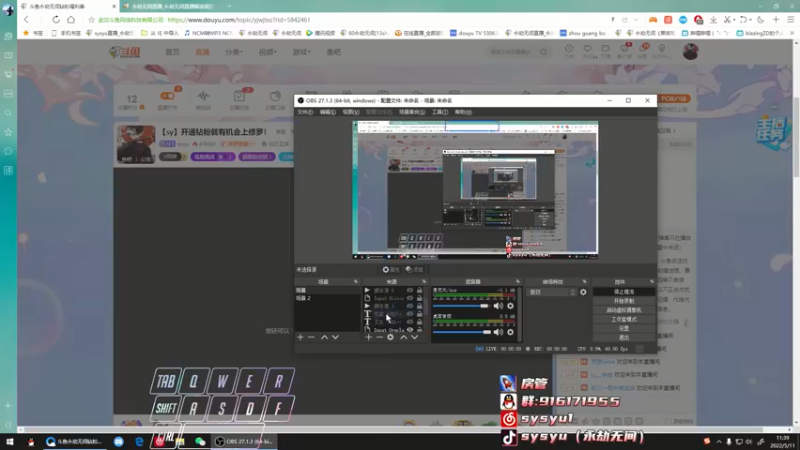Open OBS 编辑 menu
Image resolution: width=800 pixels, height=450 pixels.
pyautogui.click(x=328, y=112)
